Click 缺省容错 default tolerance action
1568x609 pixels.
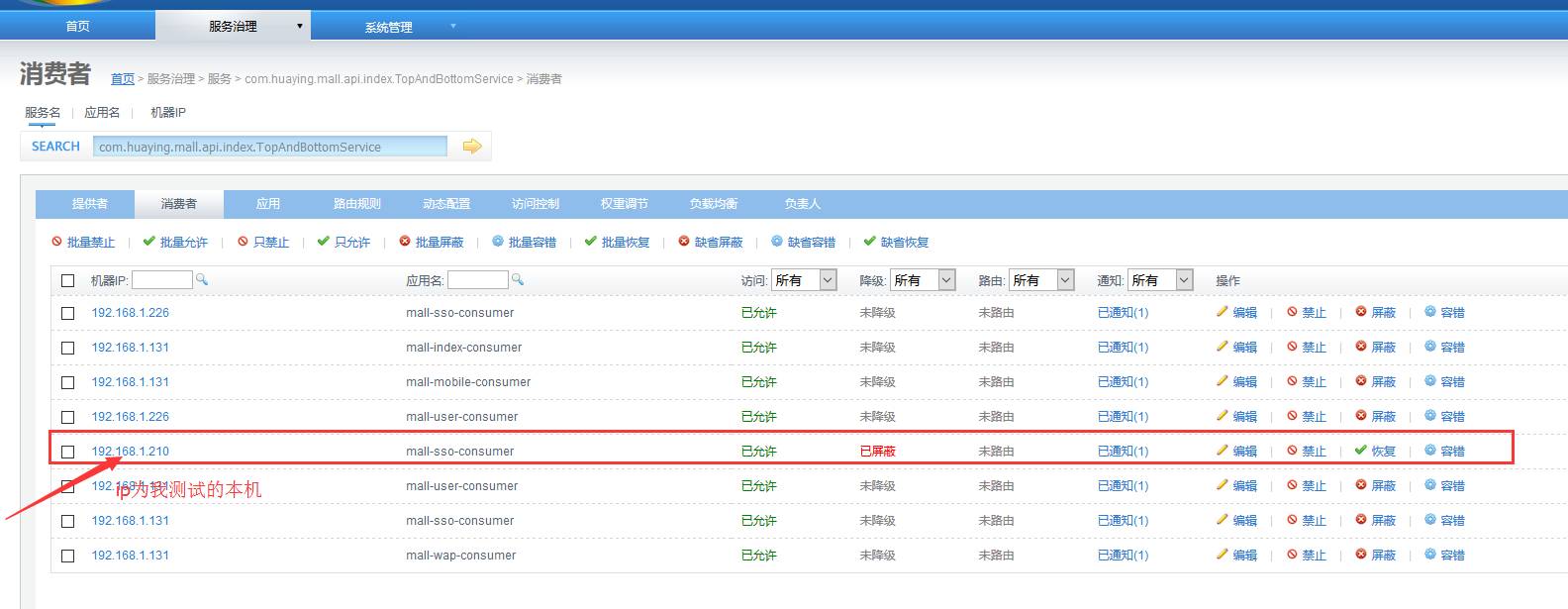(x=804, y=243)
